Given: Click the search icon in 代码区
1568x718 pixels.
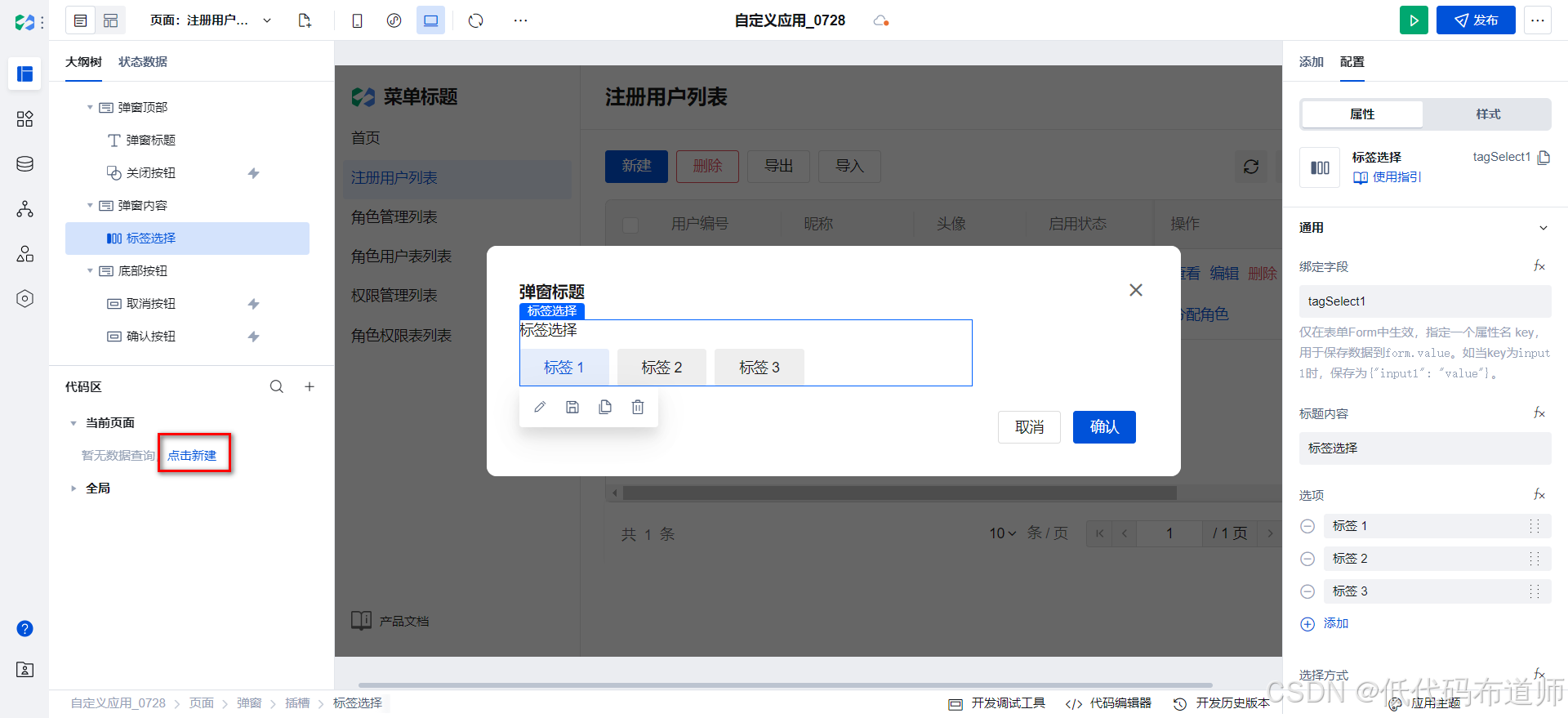Looking at the screenshot, I should 277,387.
